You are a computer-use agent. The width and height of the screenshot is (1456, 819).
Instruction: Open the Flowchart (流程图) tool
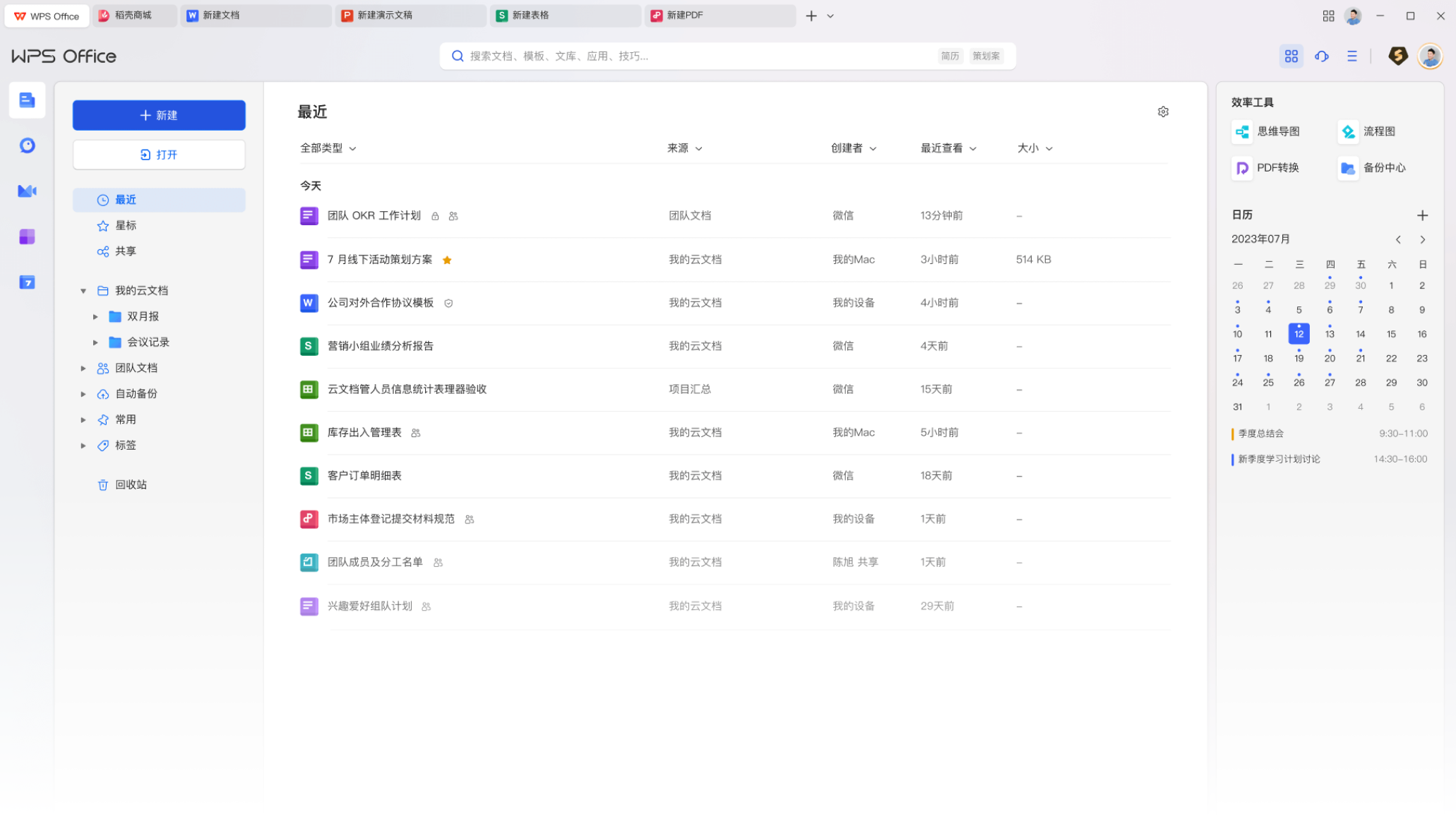pyautogui.click(x=1368, y=131)
